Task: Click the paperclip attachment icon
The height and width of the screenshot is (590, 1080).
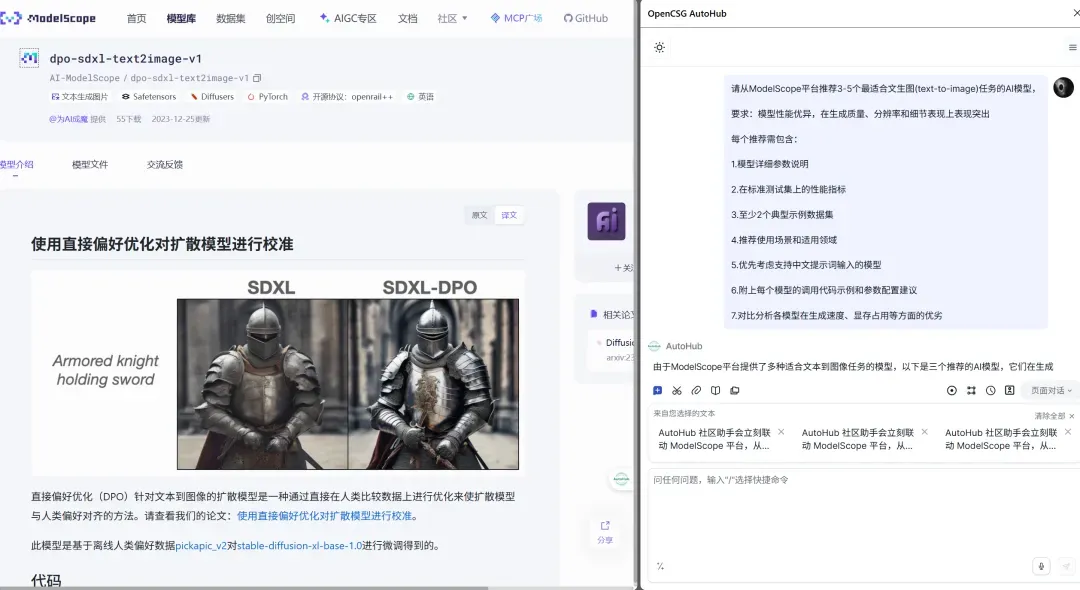Action: 696,390
